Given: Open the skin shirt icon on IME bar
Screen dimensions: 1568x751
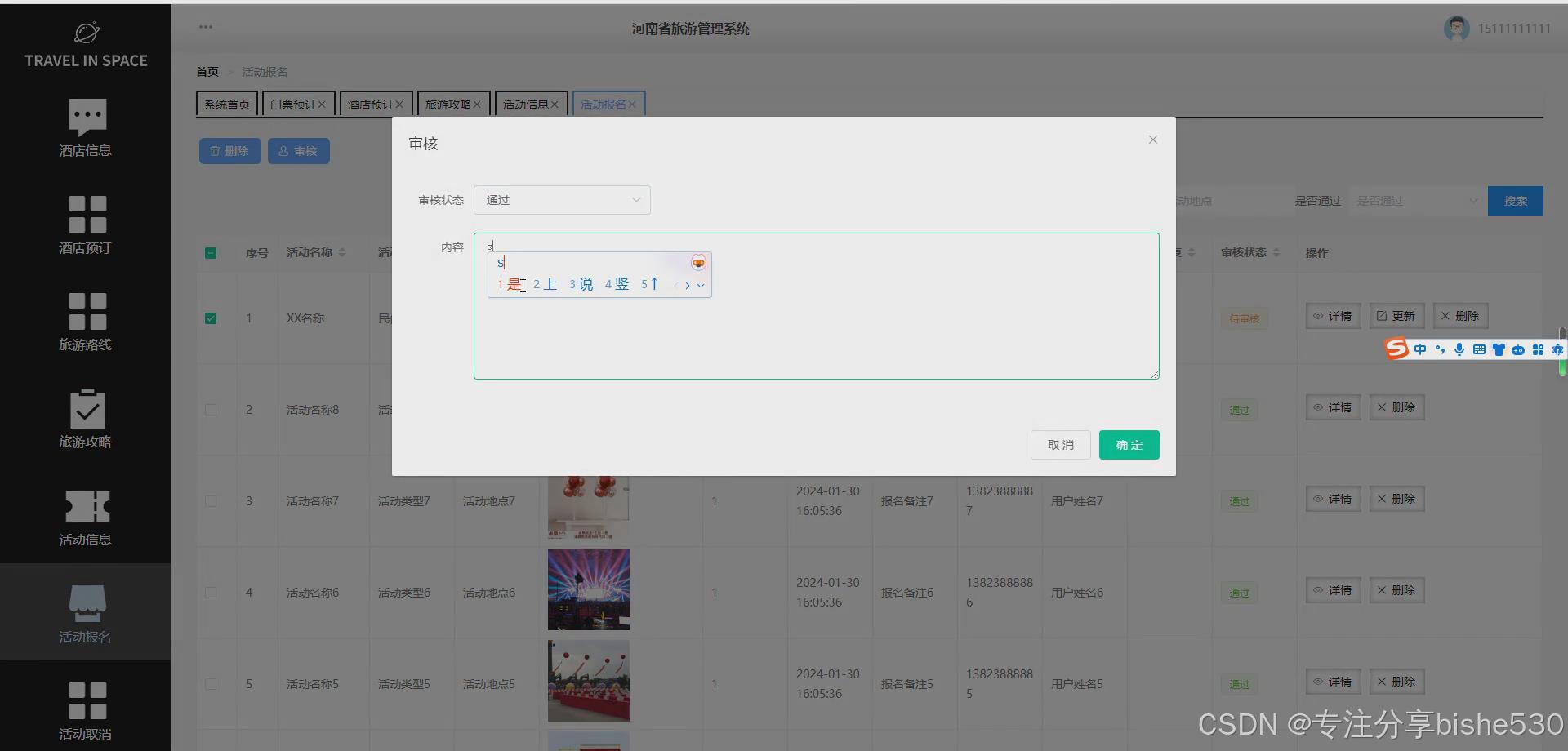Looking at the screenshot, I should 1499,349.
